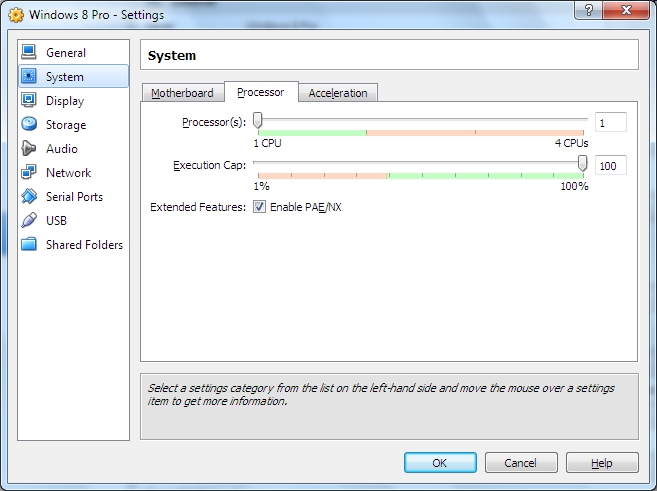Select the Serial Ports label in the category list
657x491 pixels.
pos(74,196)
